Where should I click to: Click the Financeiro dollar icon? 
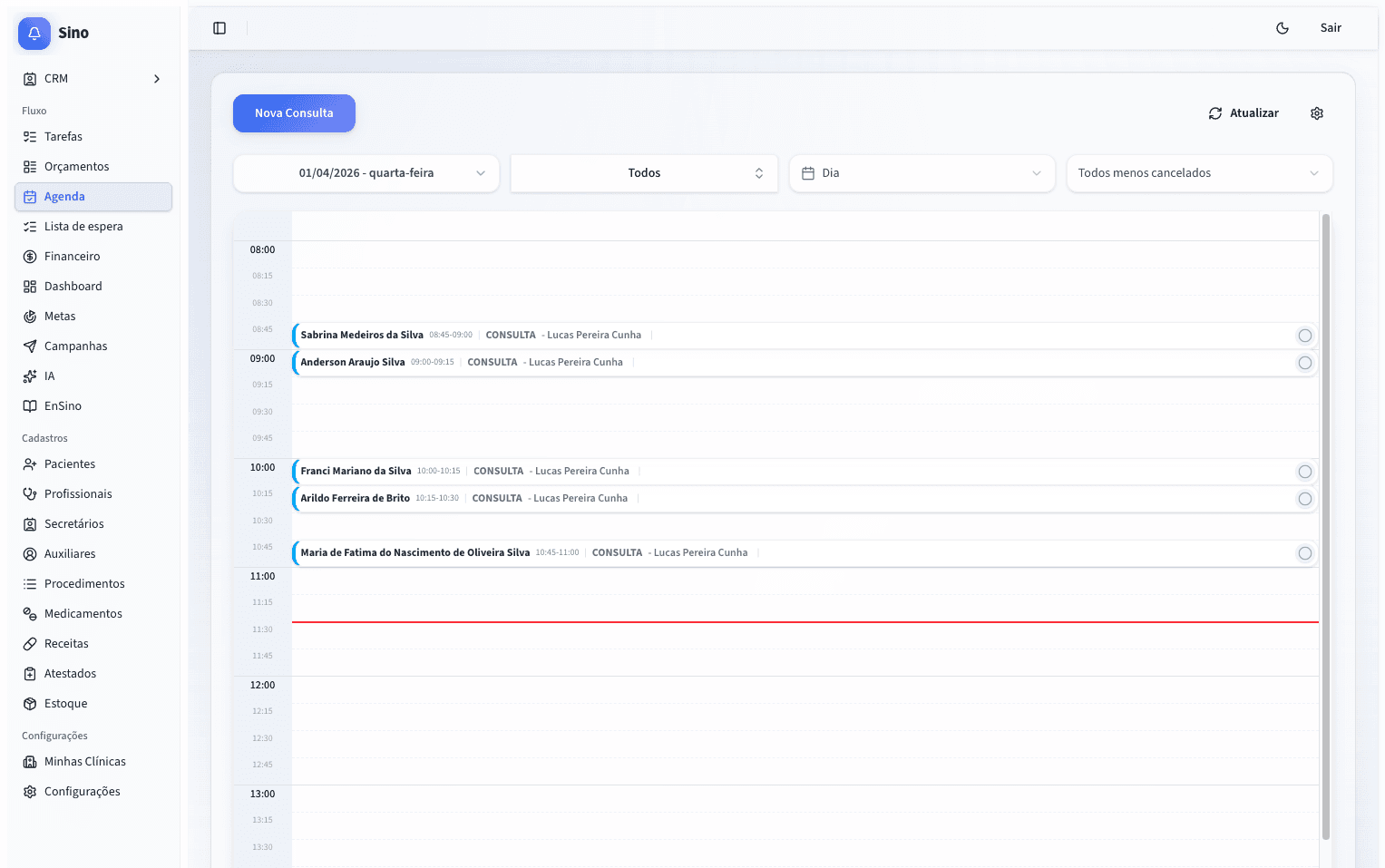coord(30,257)
